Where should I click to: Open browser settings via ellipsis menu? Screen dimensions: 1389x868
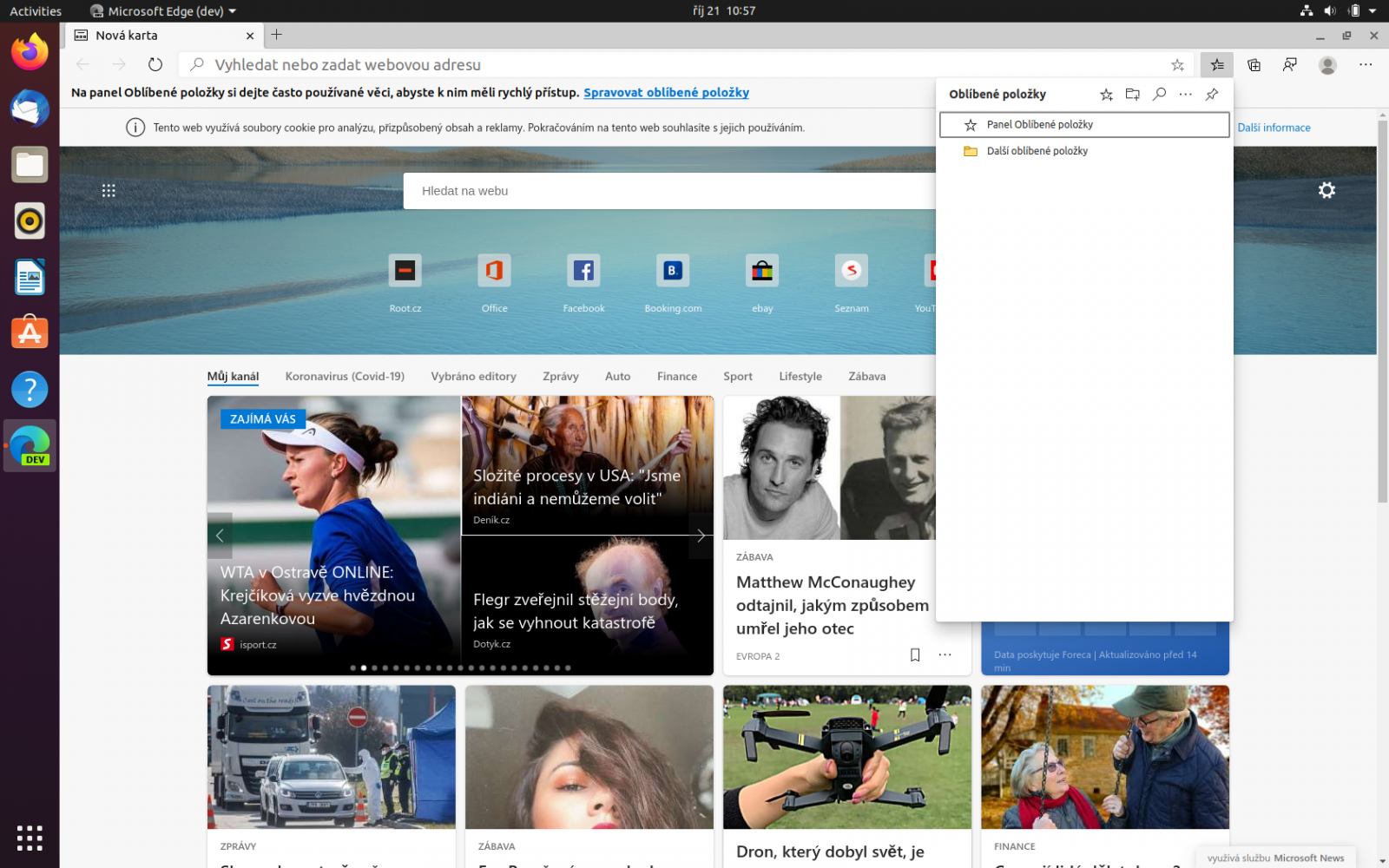(x=1366, y=64)
